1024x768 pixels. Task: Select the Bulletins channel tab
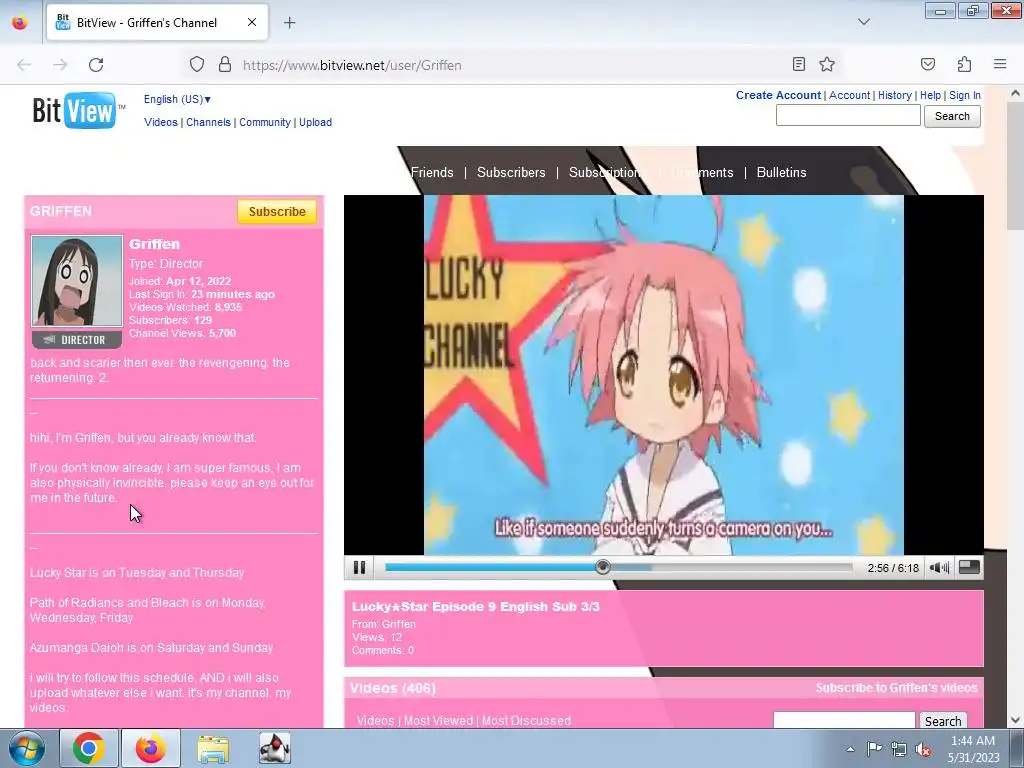pos(781,172)
